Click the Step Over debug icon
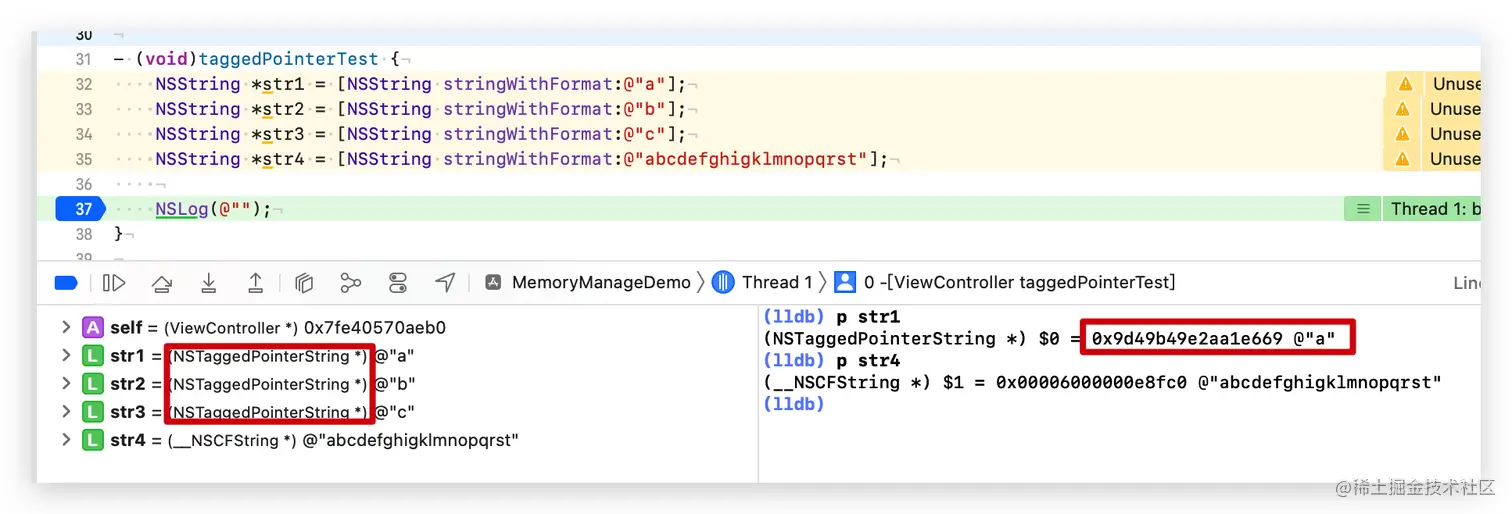Image resolution: width=1512 pixels, height=514 pixels. [x=162, y=283]
